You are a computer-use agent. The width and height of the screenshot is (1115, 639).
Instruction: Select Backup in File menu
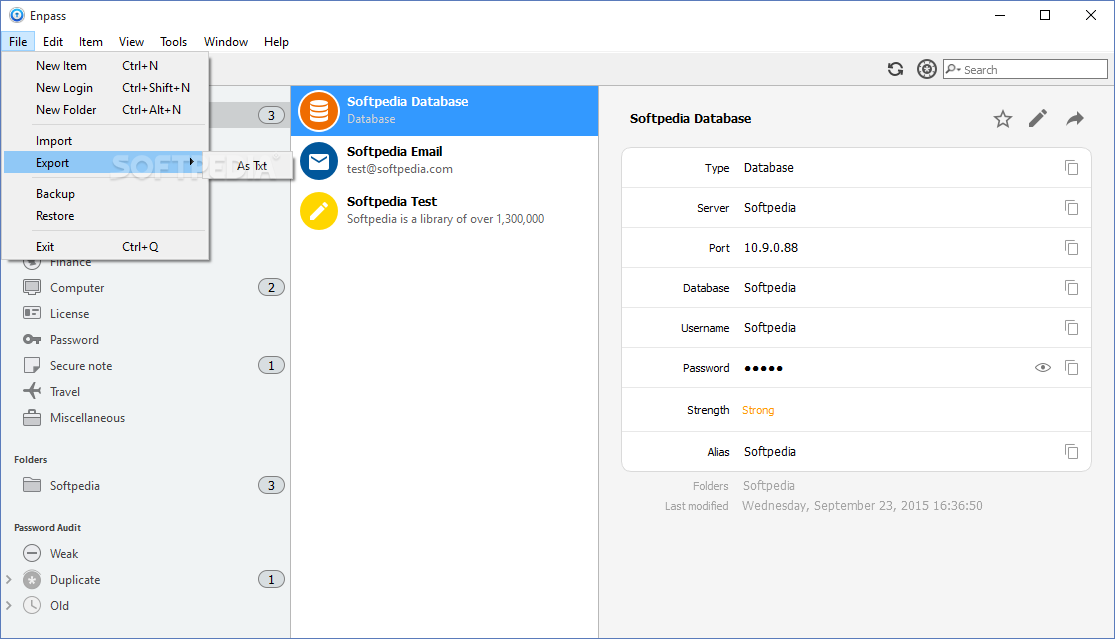(105, 193)
